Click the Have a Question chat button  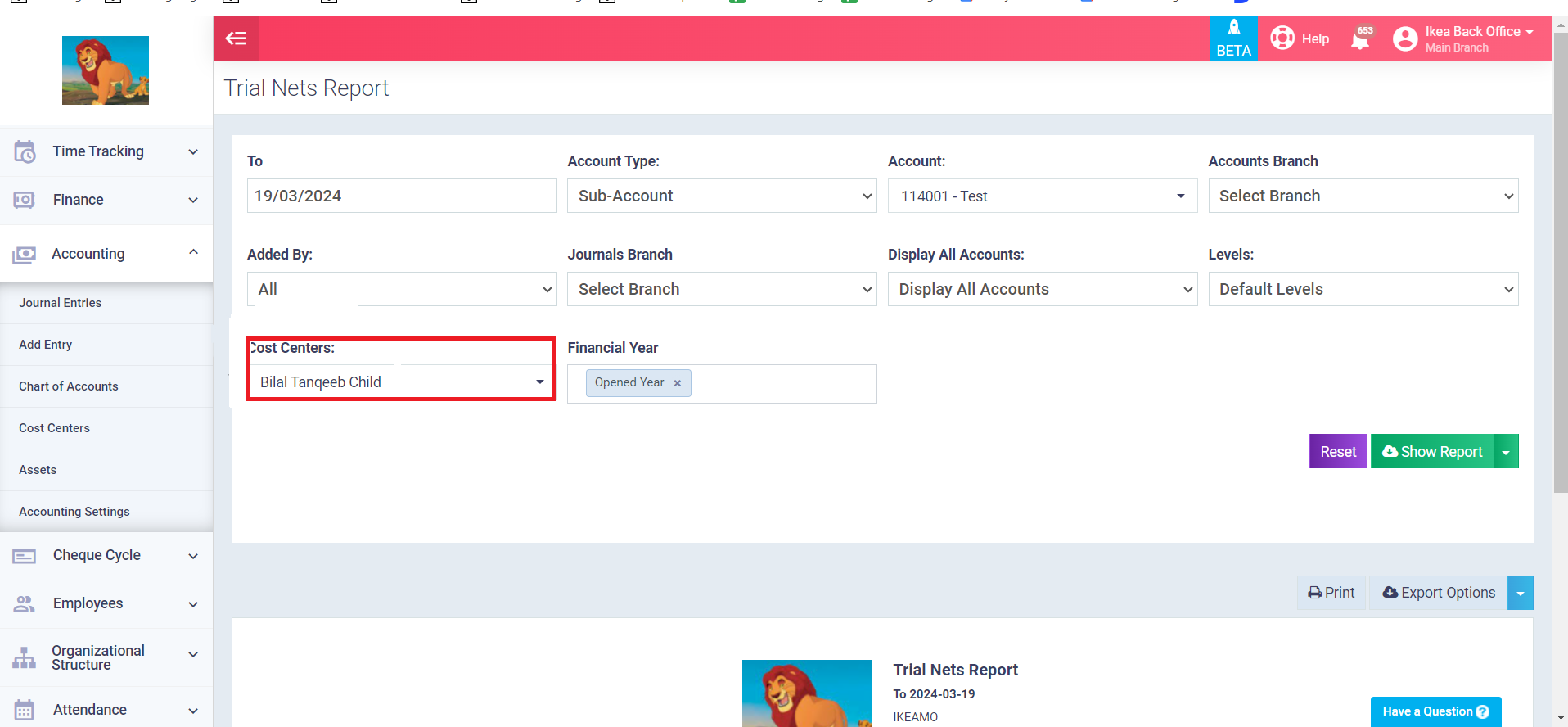coord(1435,711)
